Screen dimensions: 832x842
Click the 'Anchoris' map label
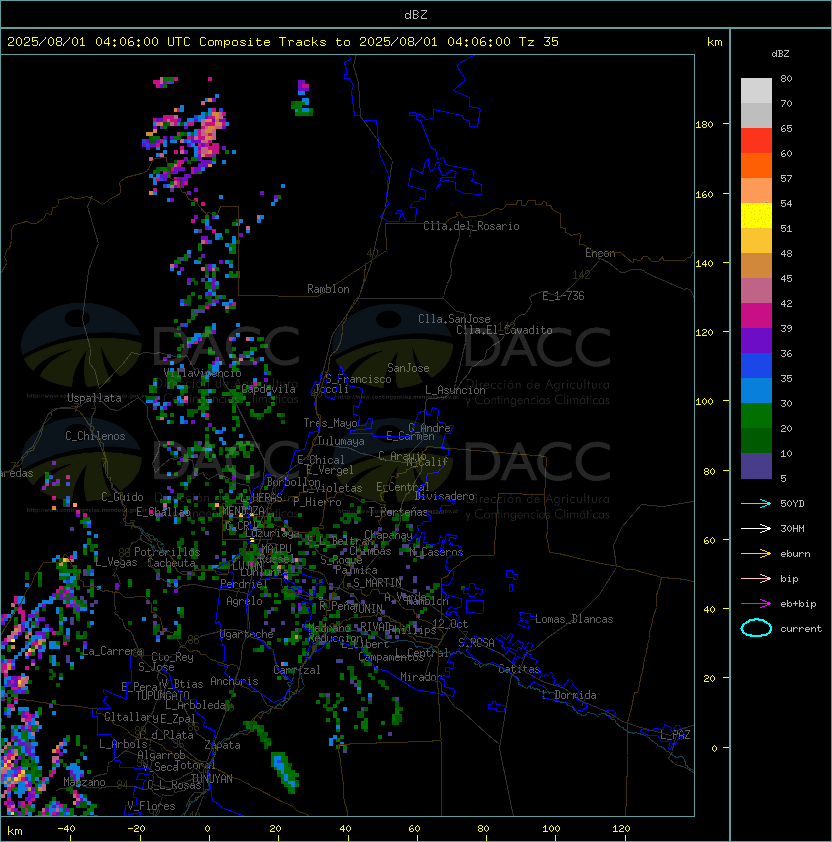[x=234, y=681]
